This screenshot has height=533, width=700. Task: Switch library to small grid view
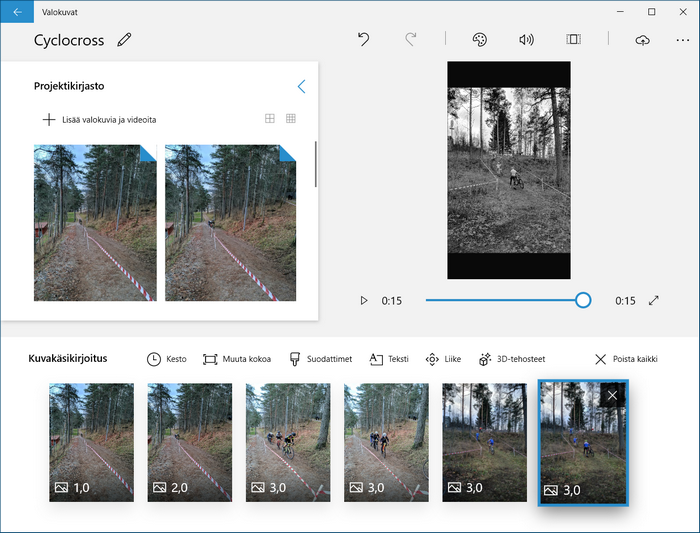pos(291,119)
